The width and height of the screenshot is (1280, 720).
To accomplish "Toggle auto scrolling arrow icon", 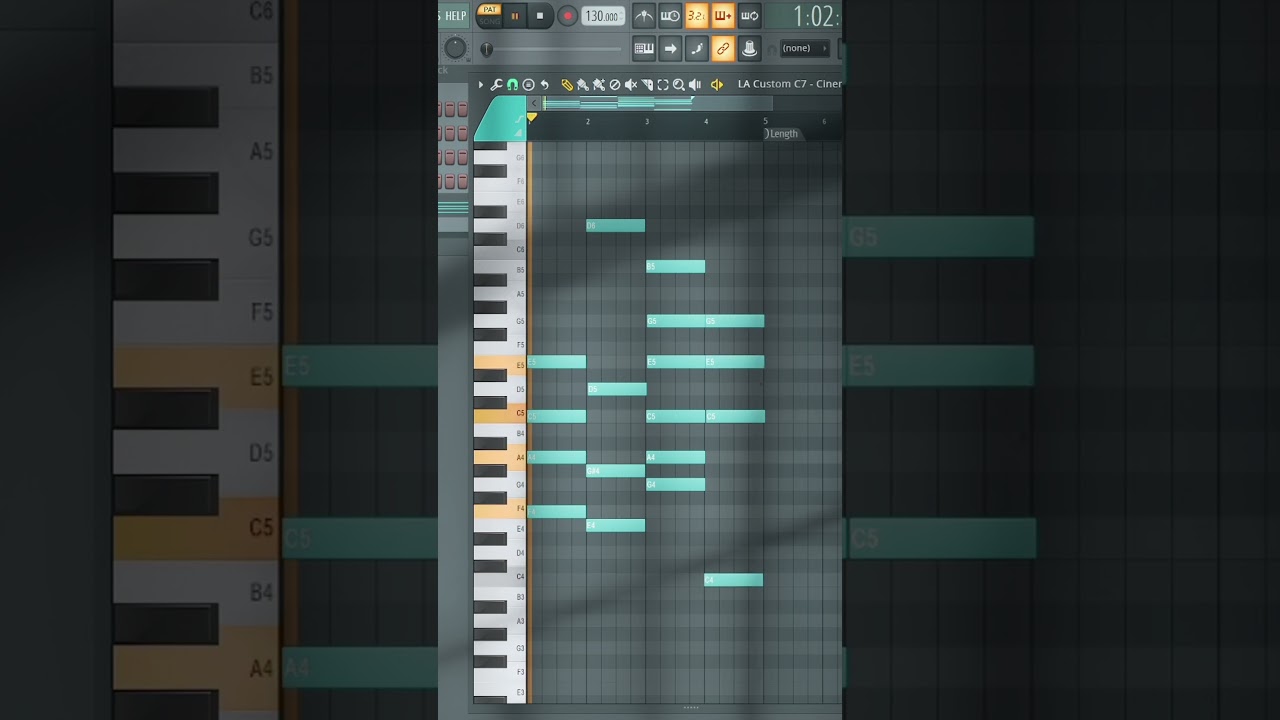I will tap(670, 48).
